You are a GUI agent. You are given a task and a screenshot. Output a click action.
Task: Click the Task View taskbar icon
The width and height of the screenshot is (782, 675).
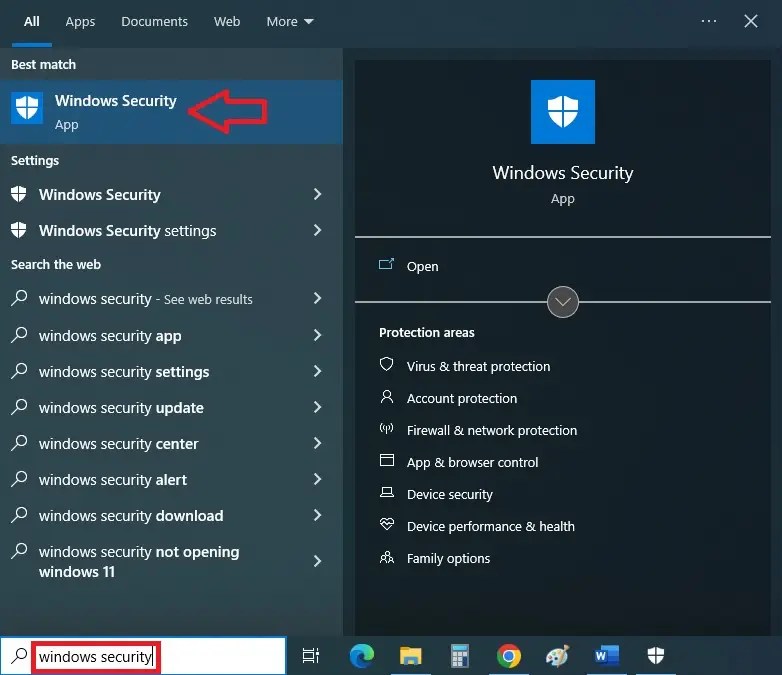pyautogui.click(x=311, y=656)
